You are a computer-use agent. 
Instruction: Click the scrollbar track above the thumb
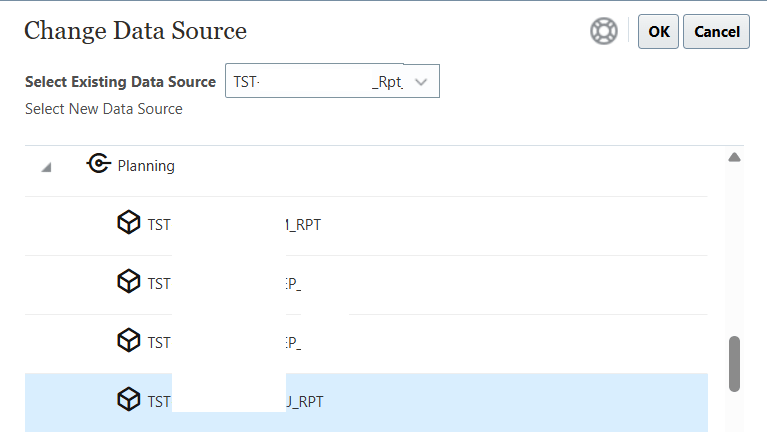click(734, 250)
